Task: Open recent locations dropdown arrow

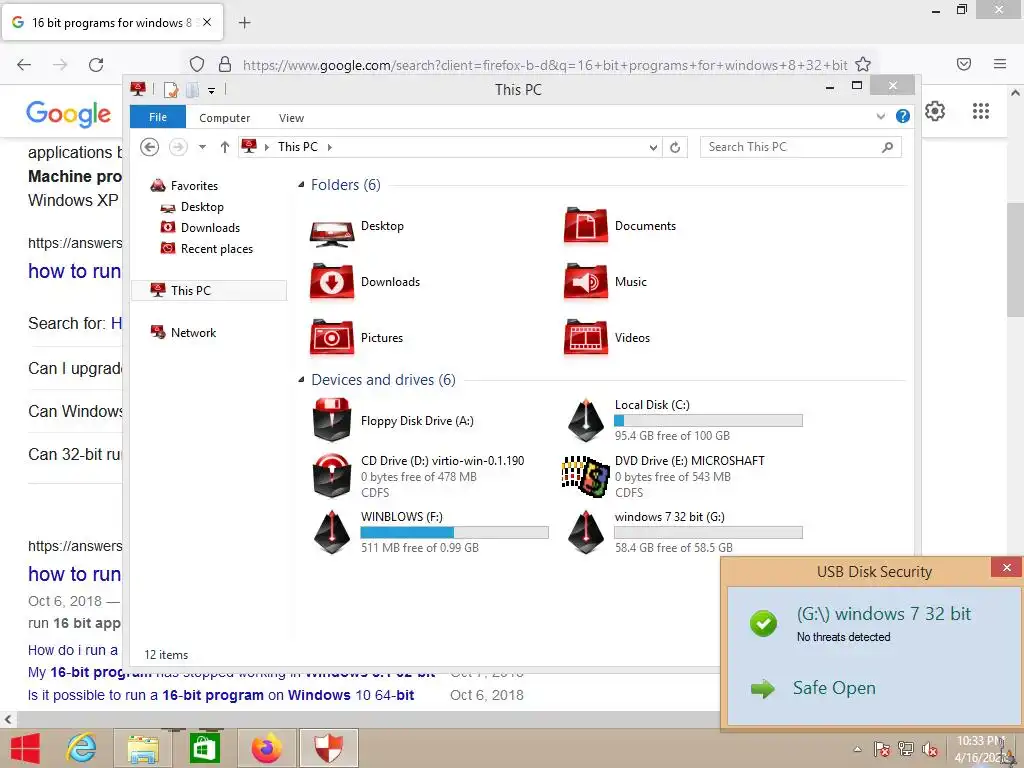Action: tap(202, 147)
